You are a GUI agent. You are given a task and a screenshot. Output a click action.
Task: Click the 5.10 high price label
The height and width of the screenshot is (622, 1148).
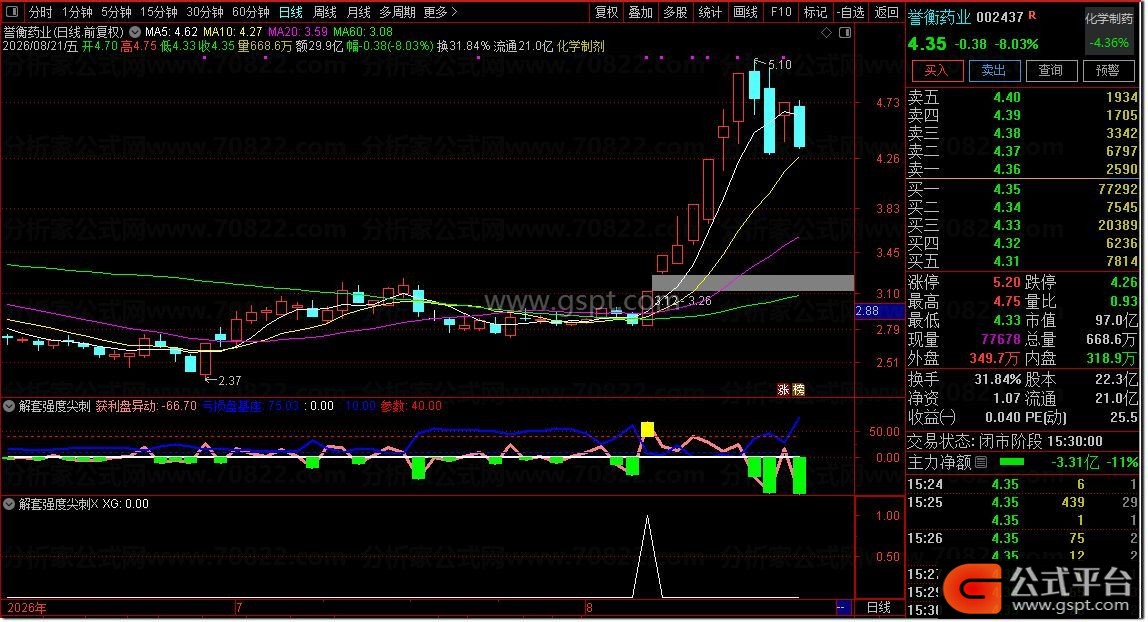(x=780, y=64)
